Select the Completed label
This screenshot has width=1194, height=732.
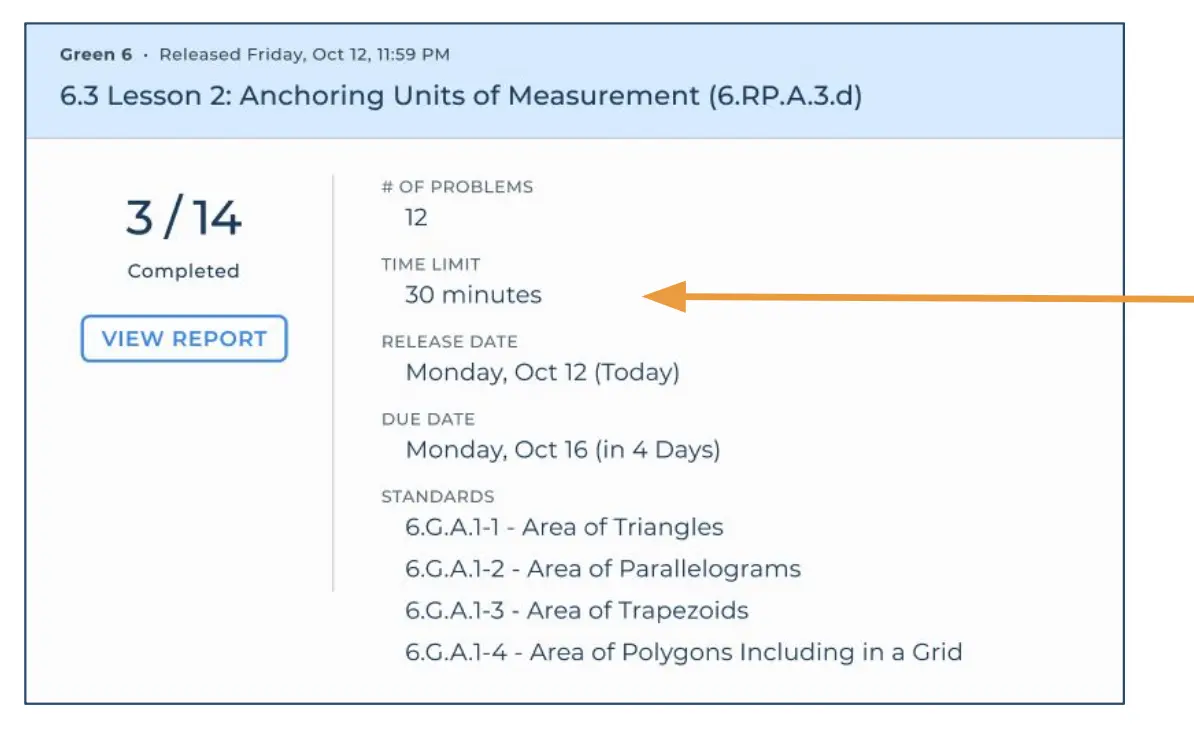click(x=183, y=270)
